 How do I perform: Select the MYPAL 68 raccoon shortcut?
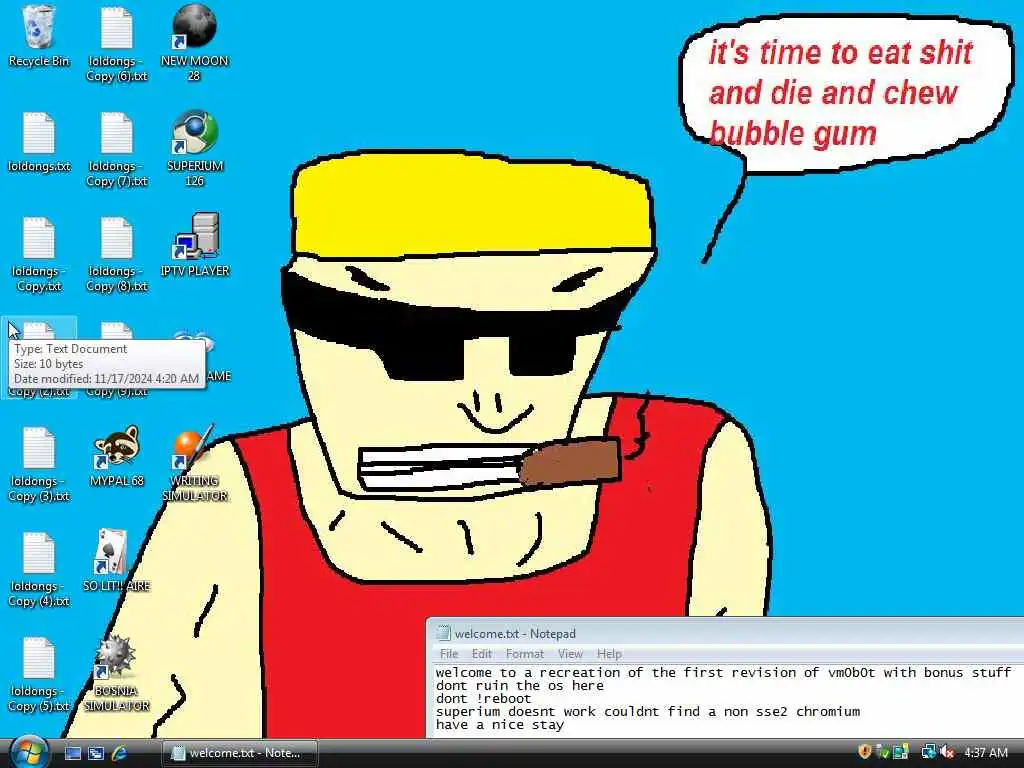[117, 456]
